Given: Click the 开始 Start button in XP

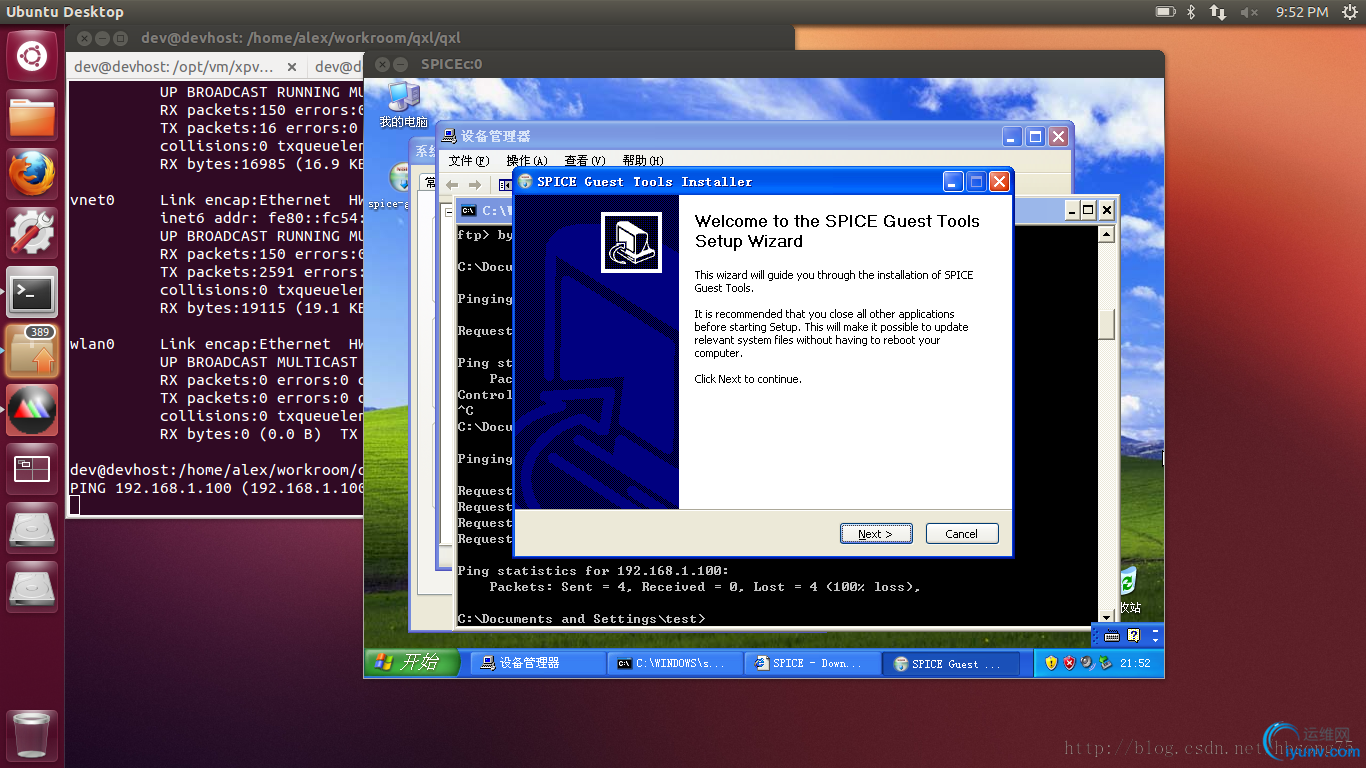Looking at the screenshot, I should [411, 662].
